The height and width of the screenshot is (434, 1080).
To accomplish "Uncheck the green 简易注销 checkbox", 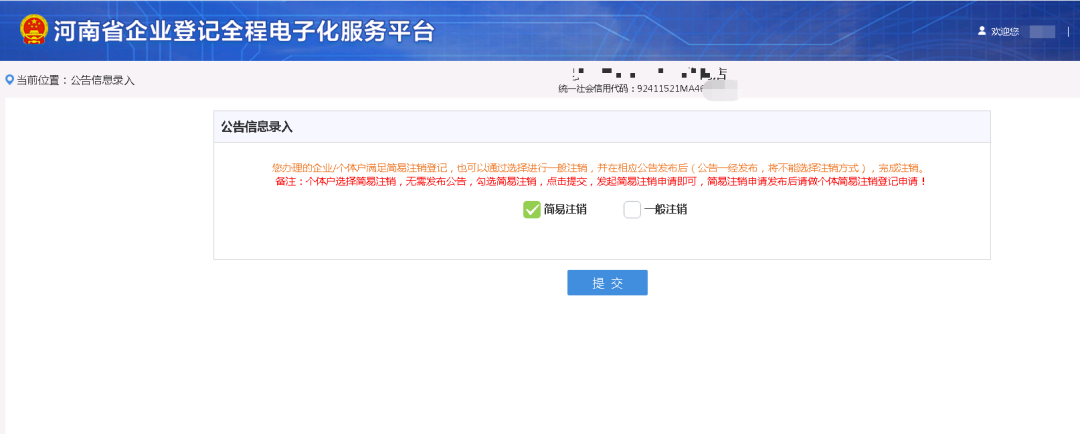I will (532, 210).
